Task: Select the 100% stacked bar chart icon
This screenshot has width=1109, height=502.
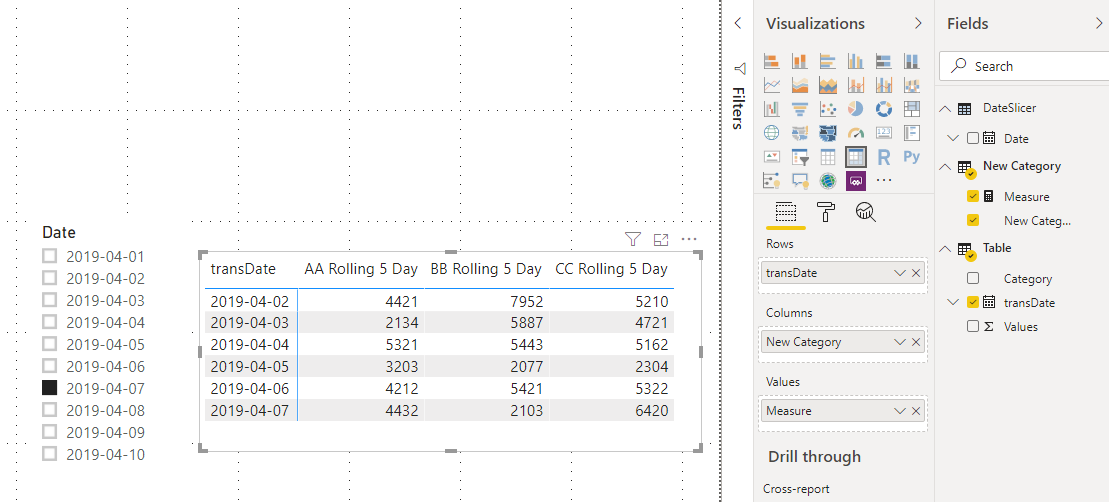Action: coord(883,62)
